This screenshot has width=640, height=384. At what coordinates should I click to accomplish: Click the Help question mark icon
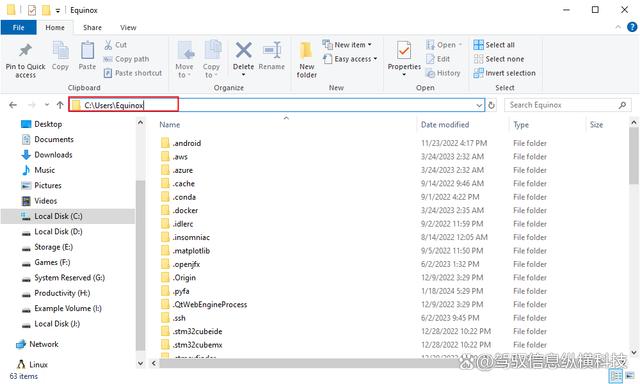(x=632, y=27)
